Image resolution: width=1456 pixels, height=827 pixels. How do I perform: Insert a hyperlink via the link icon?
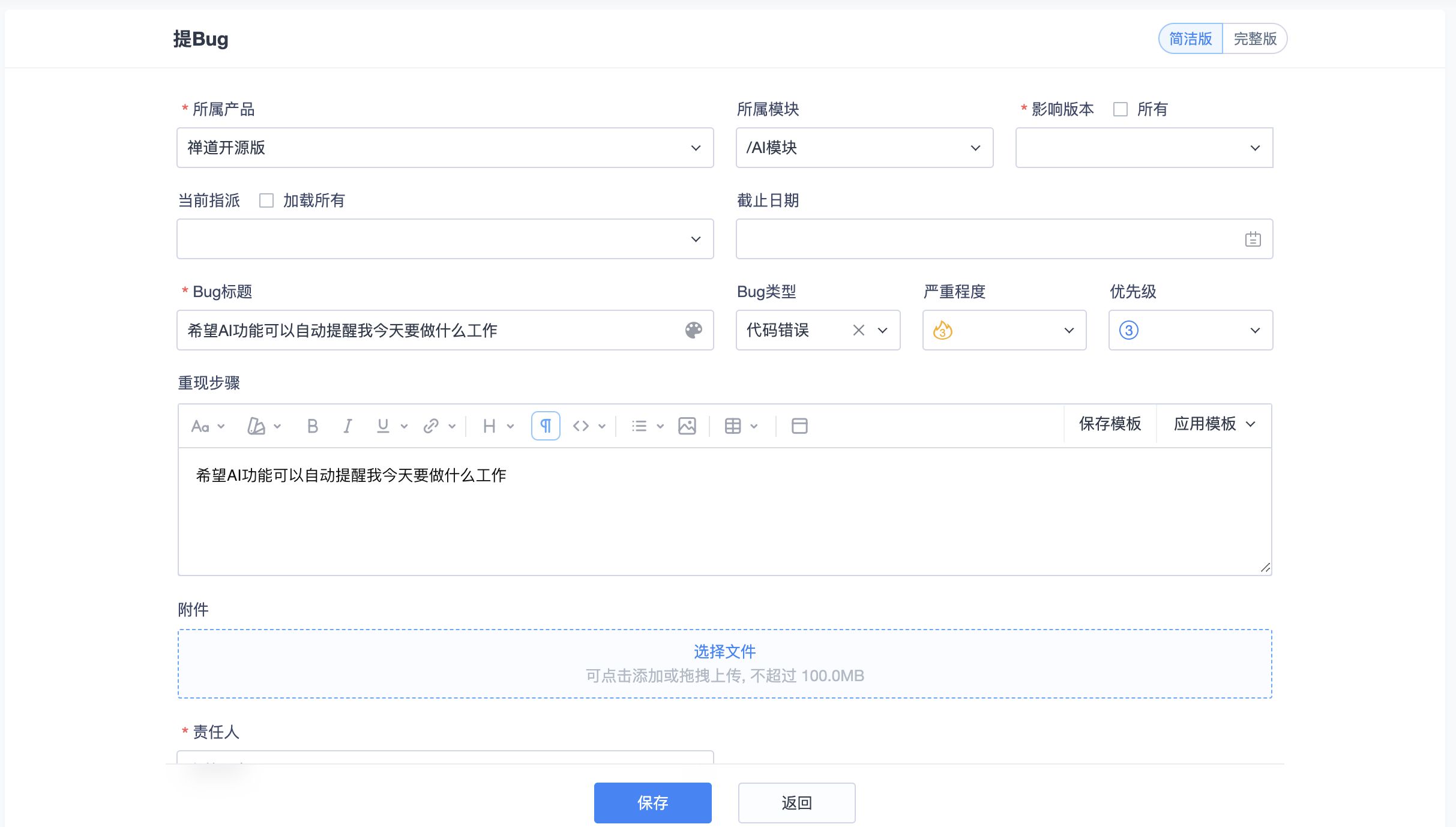click(x=431, y=426)
